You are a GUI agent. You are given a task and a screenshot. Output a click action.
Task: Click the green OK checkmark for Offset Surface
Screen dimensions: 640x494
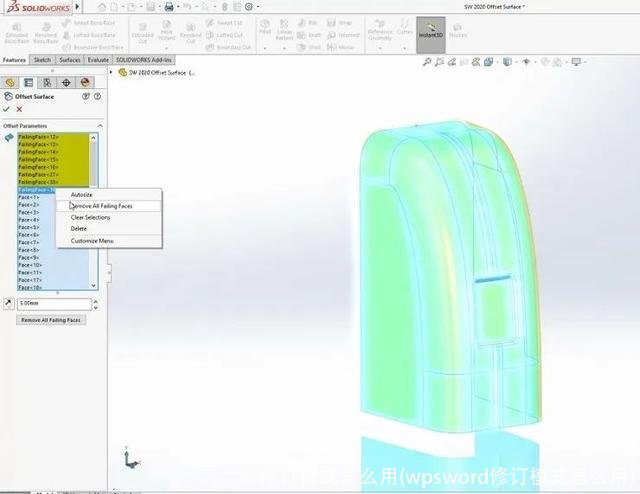point(7,109)
